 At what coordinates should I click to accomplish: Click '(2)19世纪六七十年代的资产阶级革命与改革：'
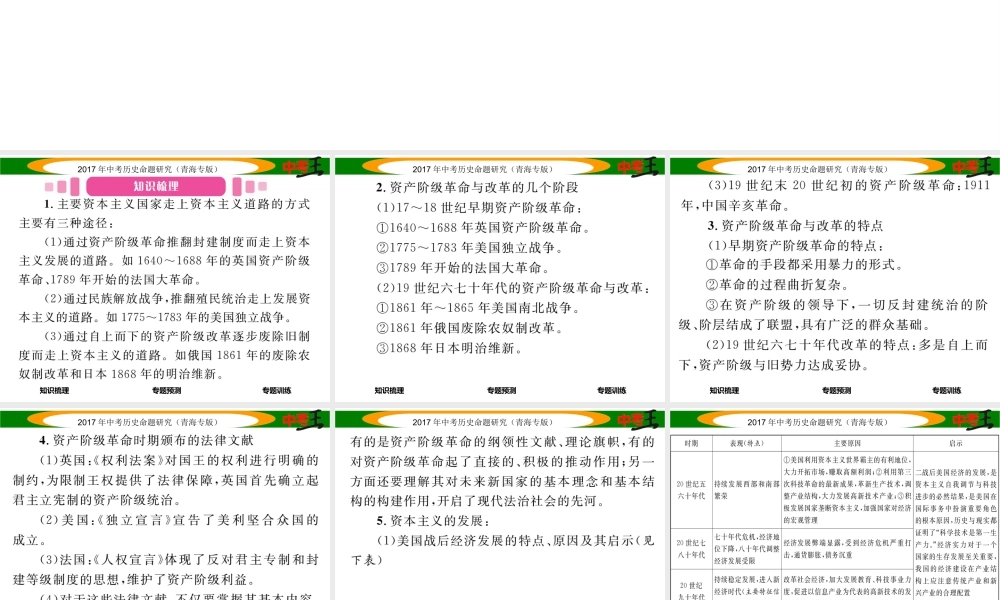[514, 288]
